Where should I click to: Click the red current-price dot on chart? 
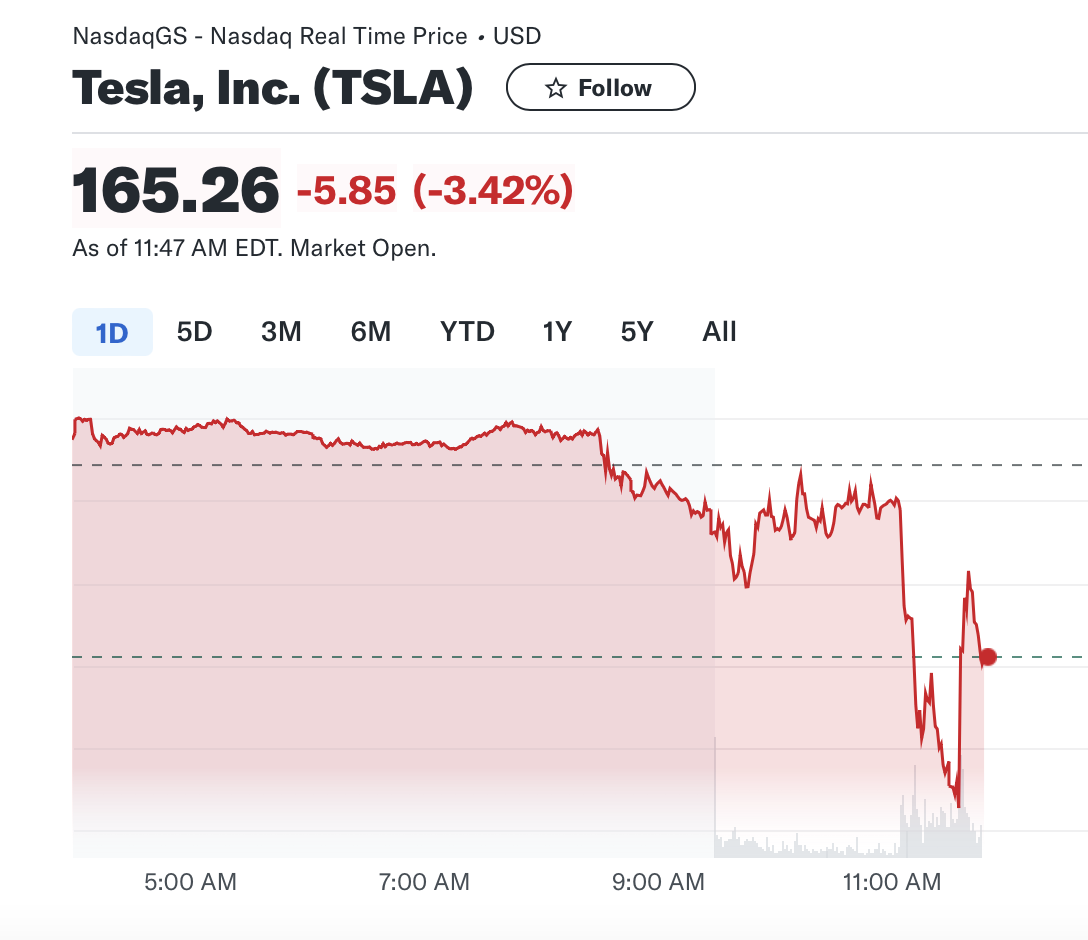pos(988,657)
